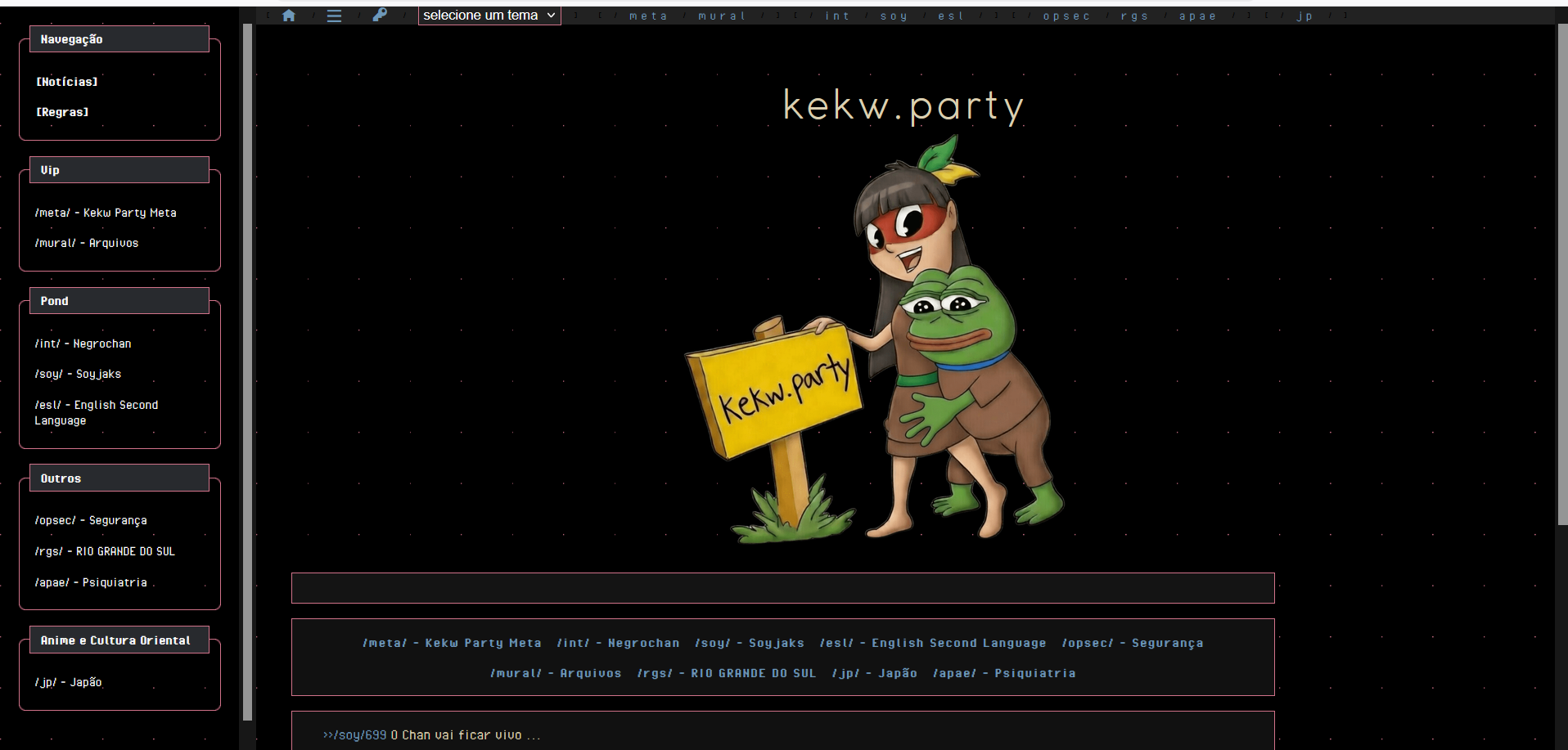Click the 'kekw.party' site title
Viewport: 1568px width, 750px height.
[x=903, y=106]
